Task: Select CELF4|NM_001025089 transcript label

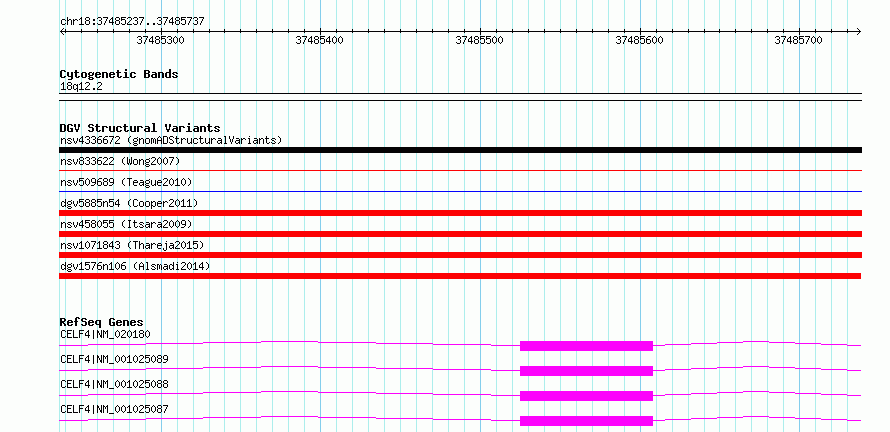Action: click(114, 359)
